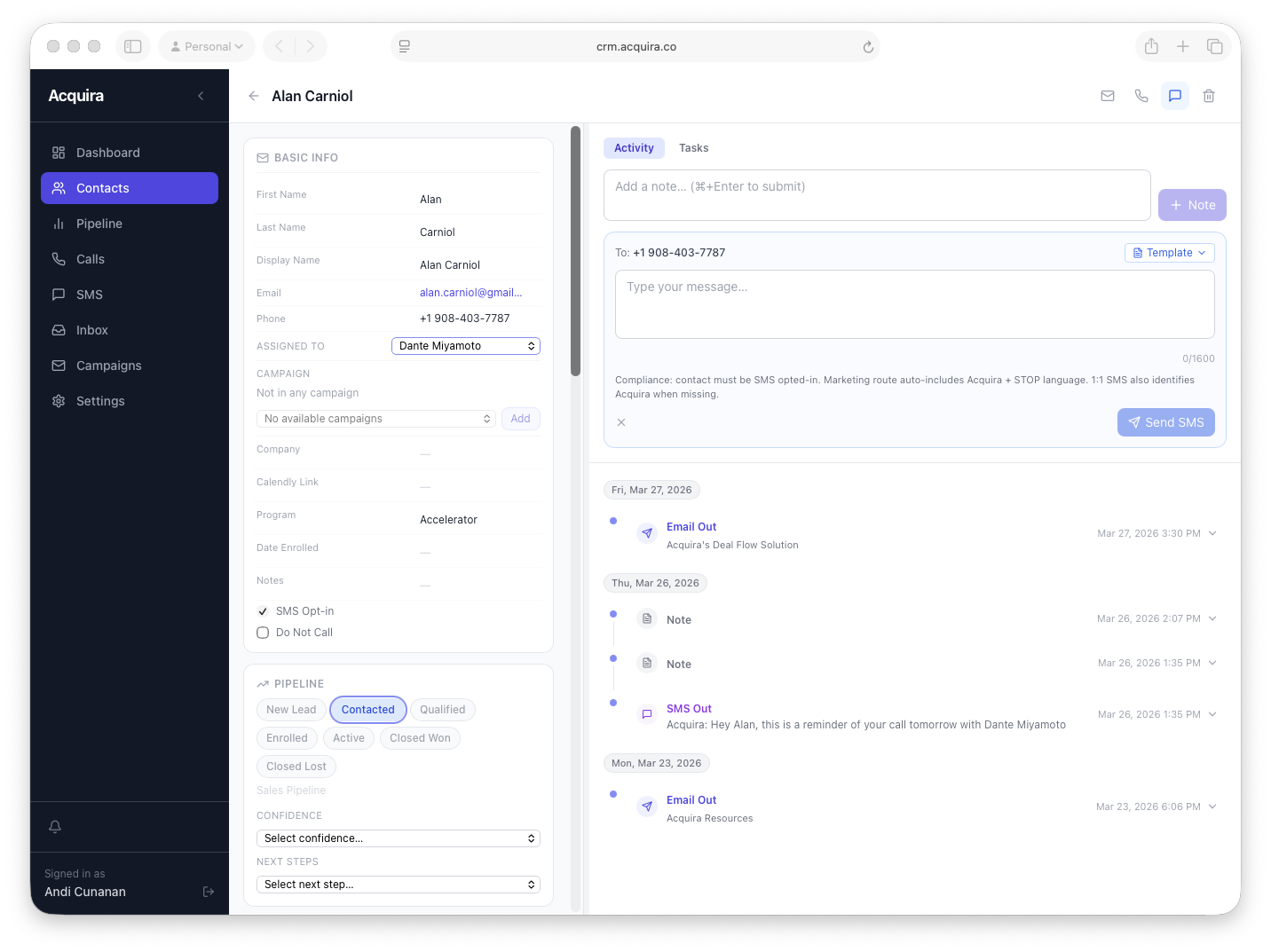The width and height of the screenshot is (1271, 952).
Task: Open the Assigned To dropdown
Action: click(x=465, y=345)
